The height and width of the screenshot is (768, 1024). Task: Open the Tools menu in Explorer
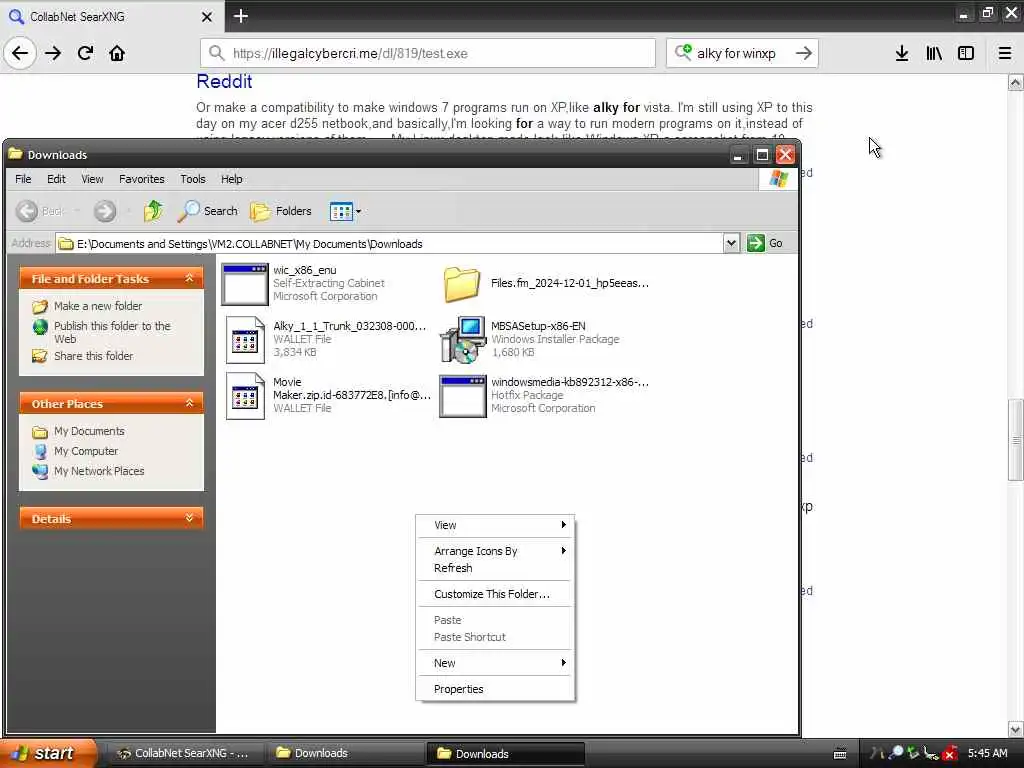pyautogui.click(x=193, y=179)
